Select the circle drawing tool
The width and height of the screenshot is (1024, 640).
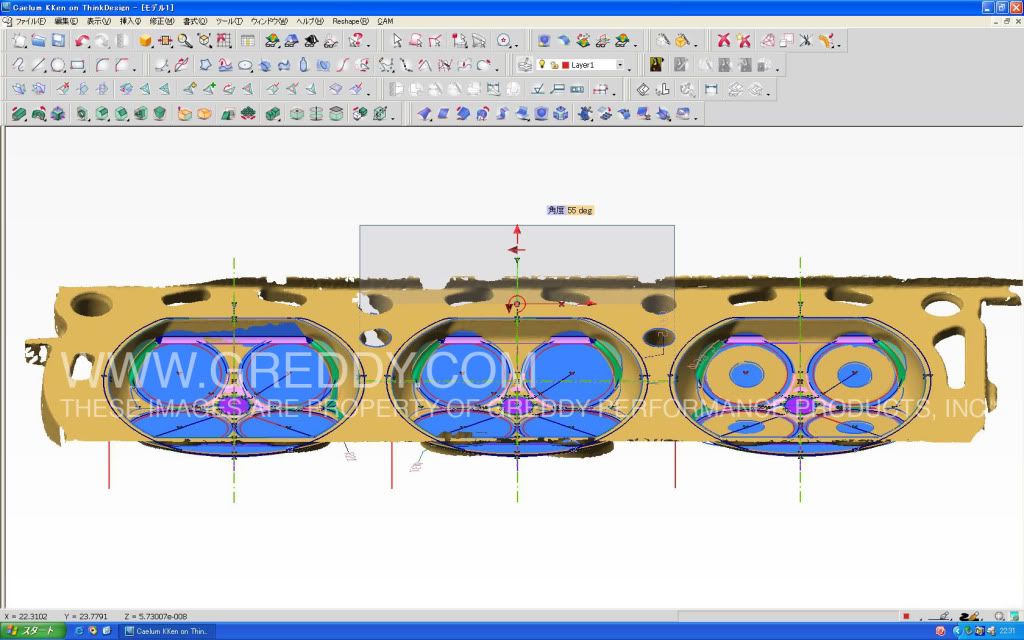point(58,65)
